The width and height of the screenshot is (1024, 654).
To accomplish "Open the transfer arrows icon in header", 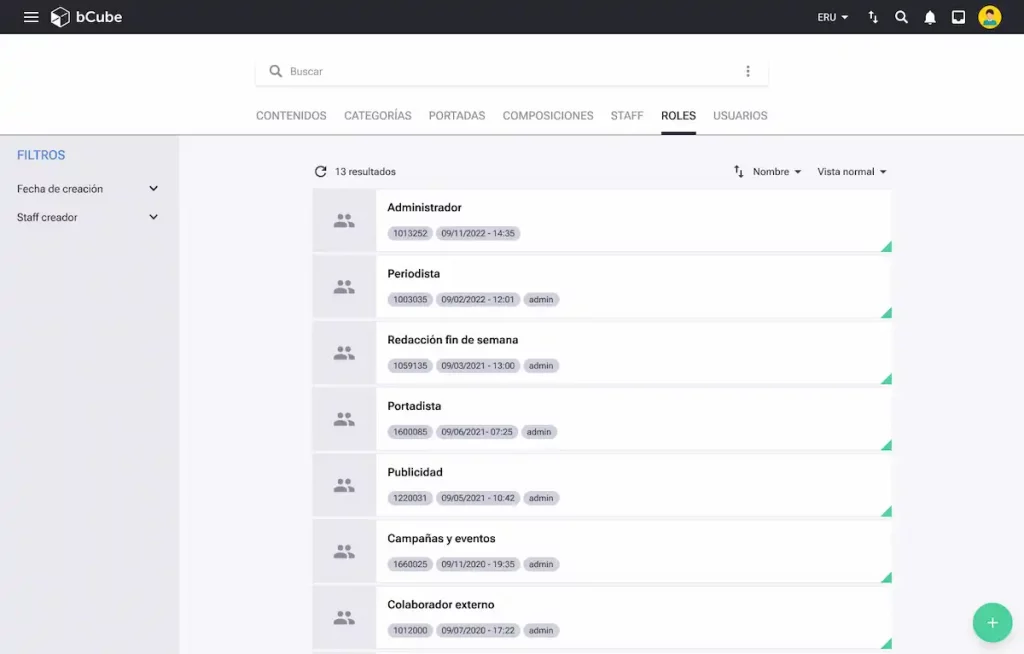I will (x=873, y=17).
